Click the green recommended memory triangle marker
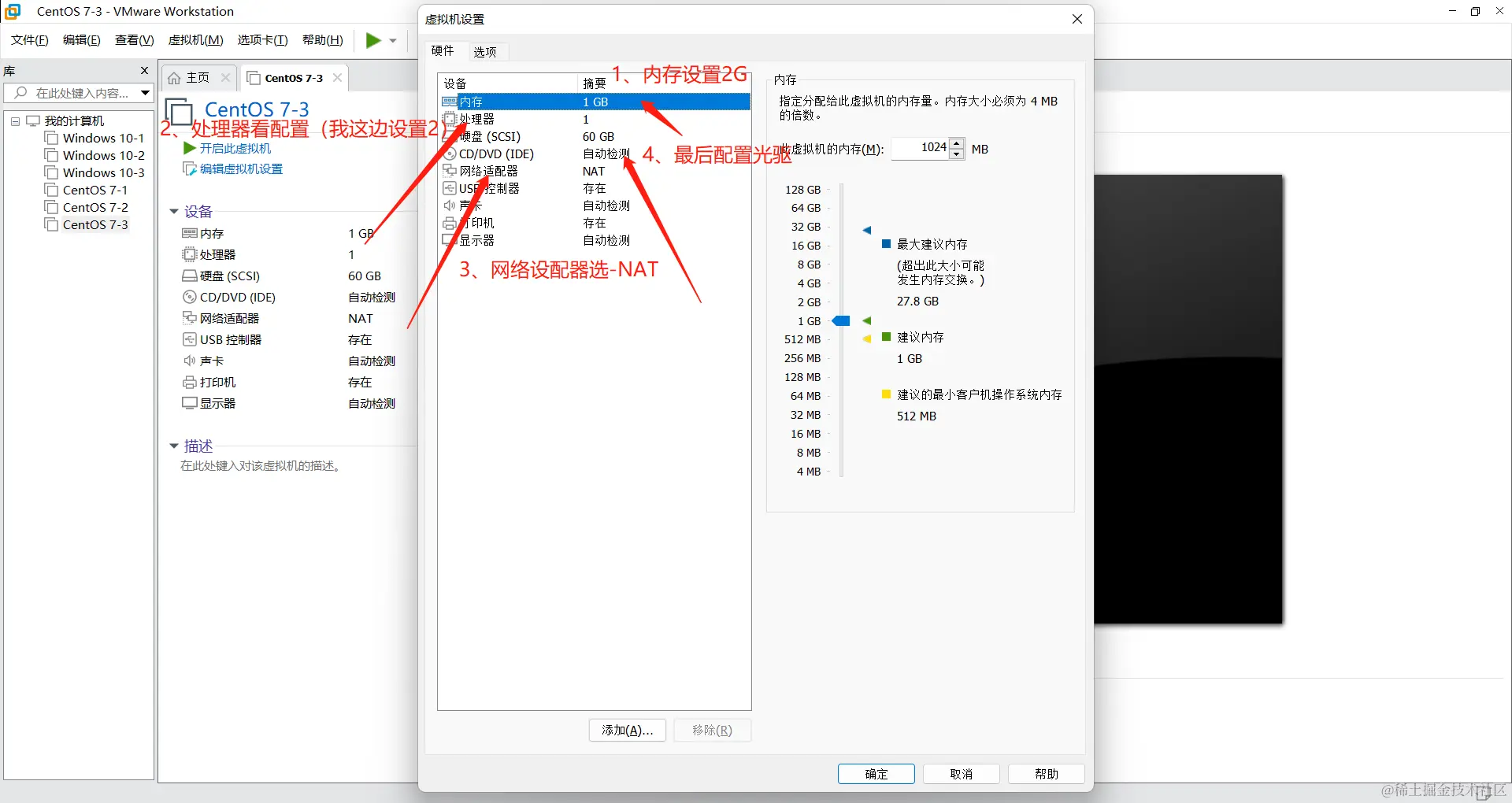Viewport: 1512px width, 803px height. click(867, 320)
